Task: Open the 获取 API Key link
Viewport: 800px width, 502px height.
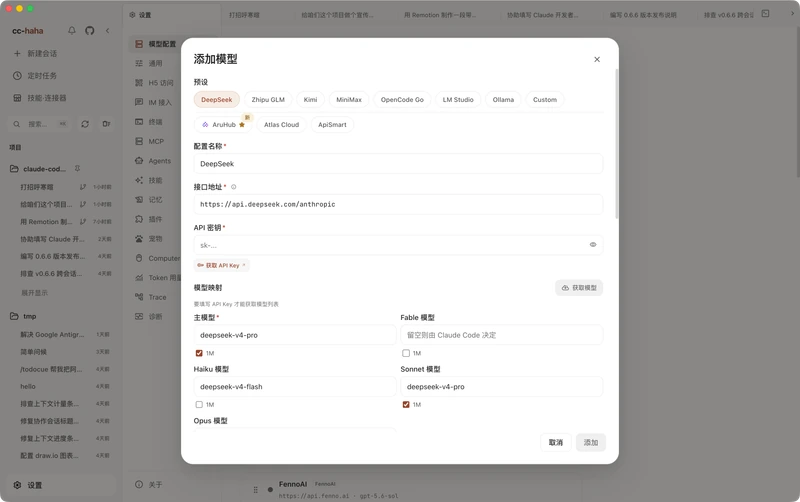Action: coord(222,265)
